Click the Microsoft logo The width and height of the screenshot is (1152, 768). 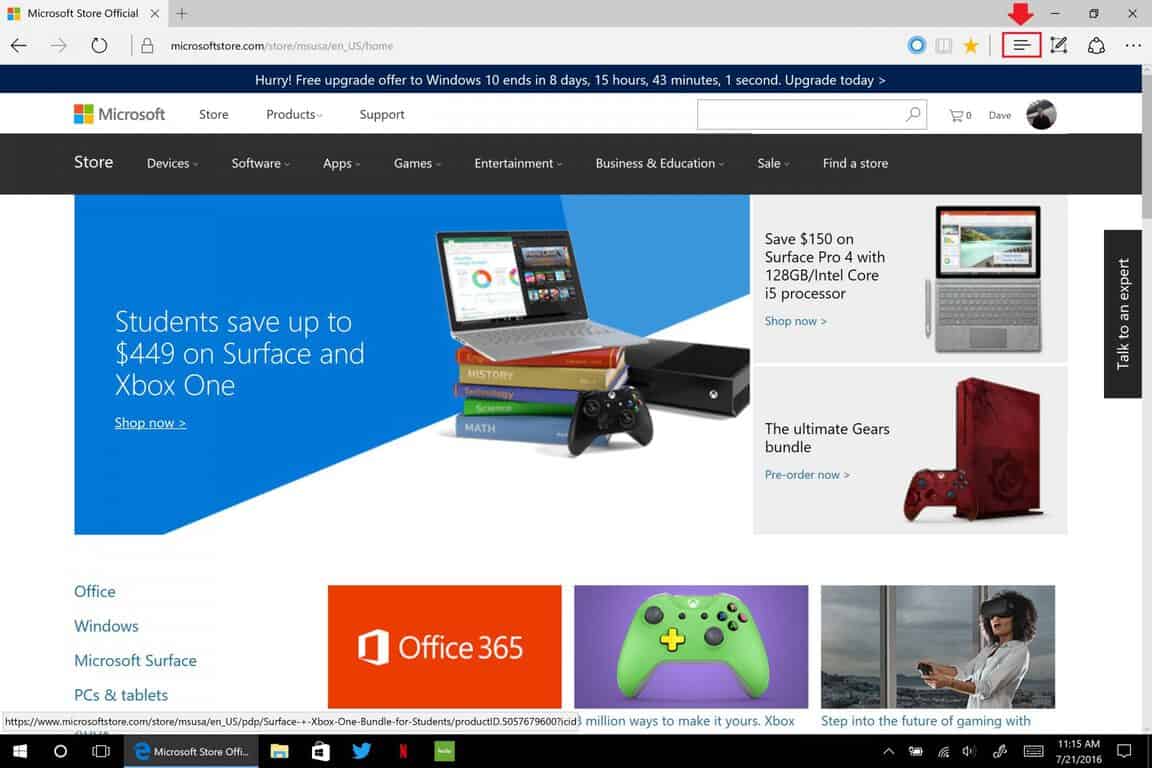point(119,114)
